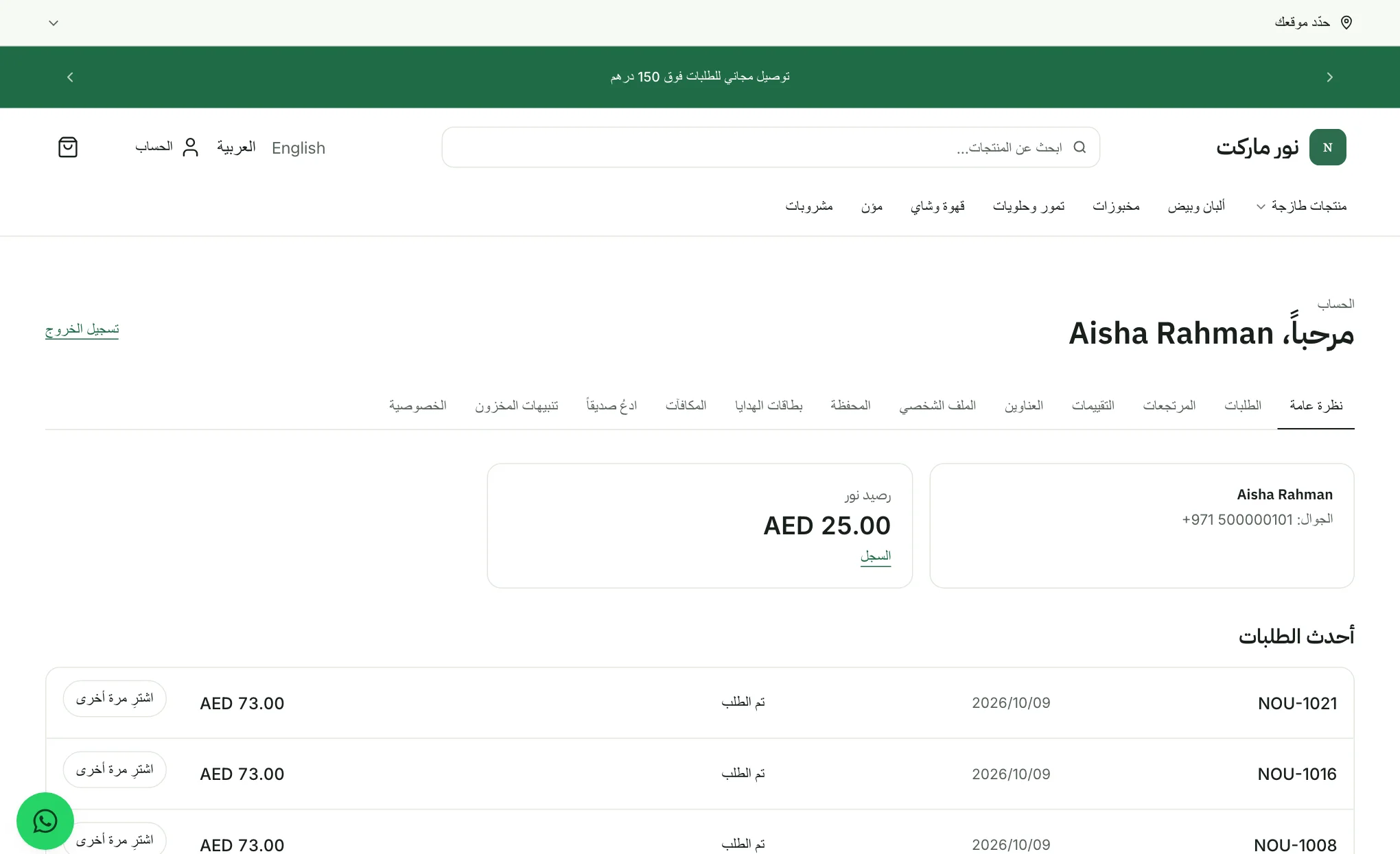Click phone number +971 500000101

coord(1237,519)
